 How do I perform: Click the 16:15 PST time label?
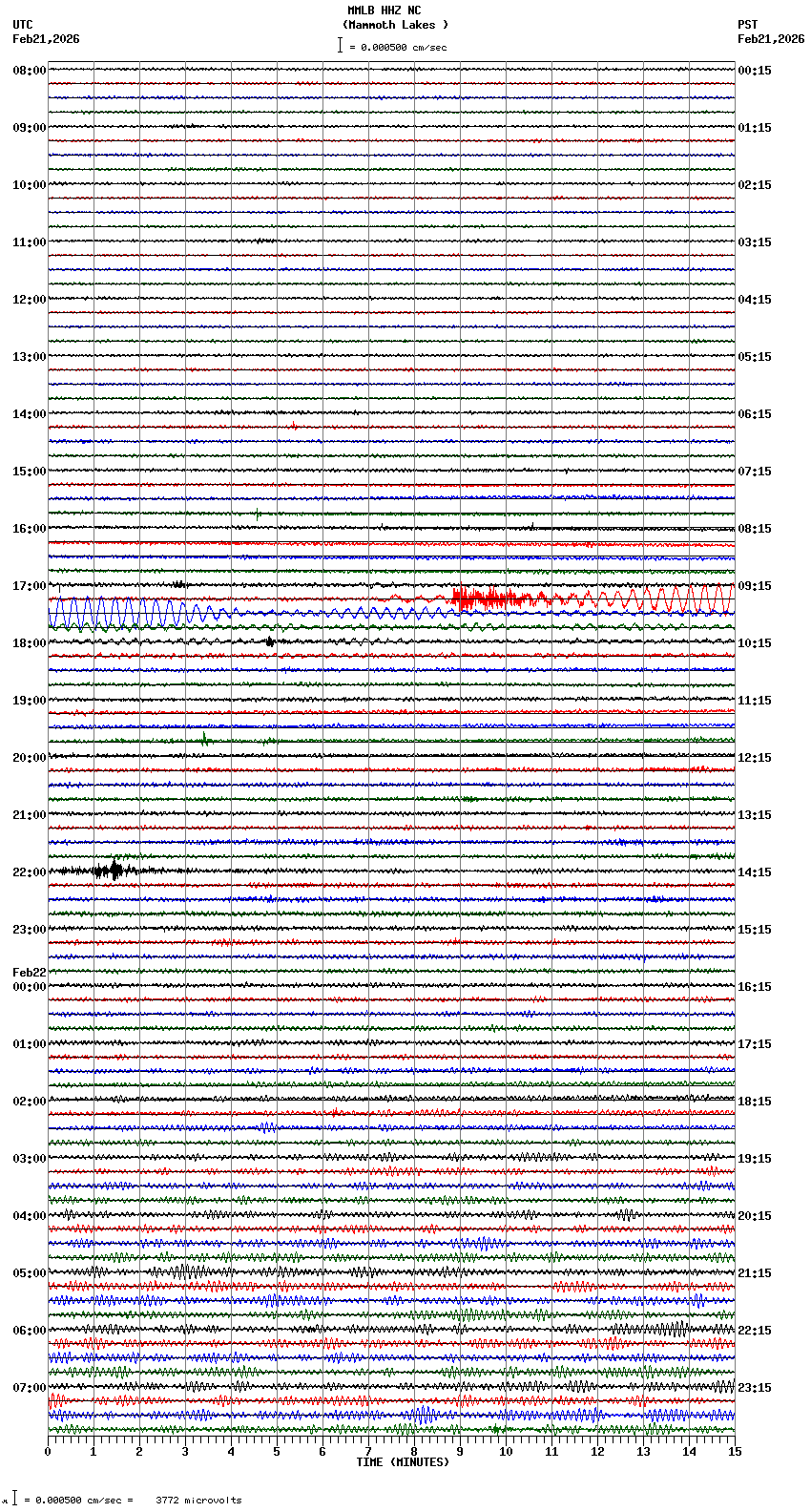755,987
